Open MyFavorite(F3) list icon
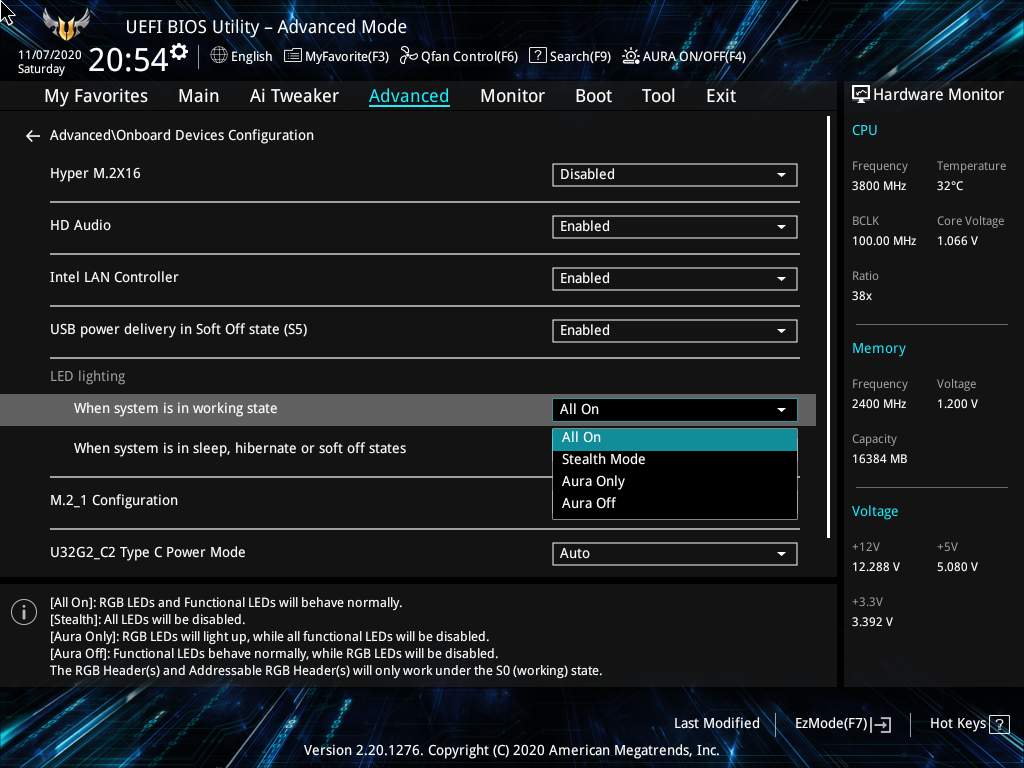Viewport: 1024px width, 768px height. click(x=293, y=56)
